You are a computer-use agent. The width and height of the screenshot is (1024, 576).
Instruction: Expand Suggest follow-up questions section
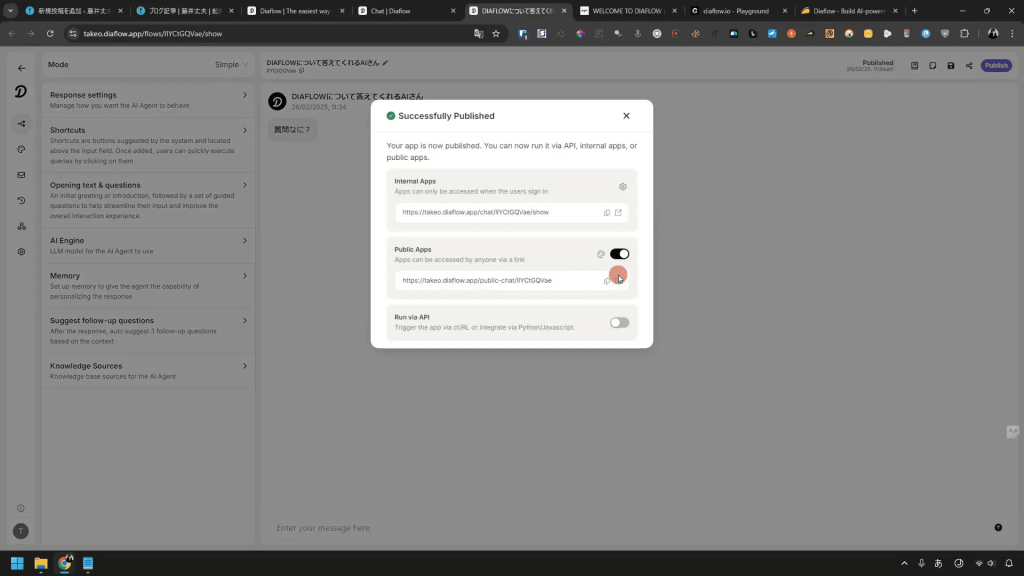[x=148, y=330]
